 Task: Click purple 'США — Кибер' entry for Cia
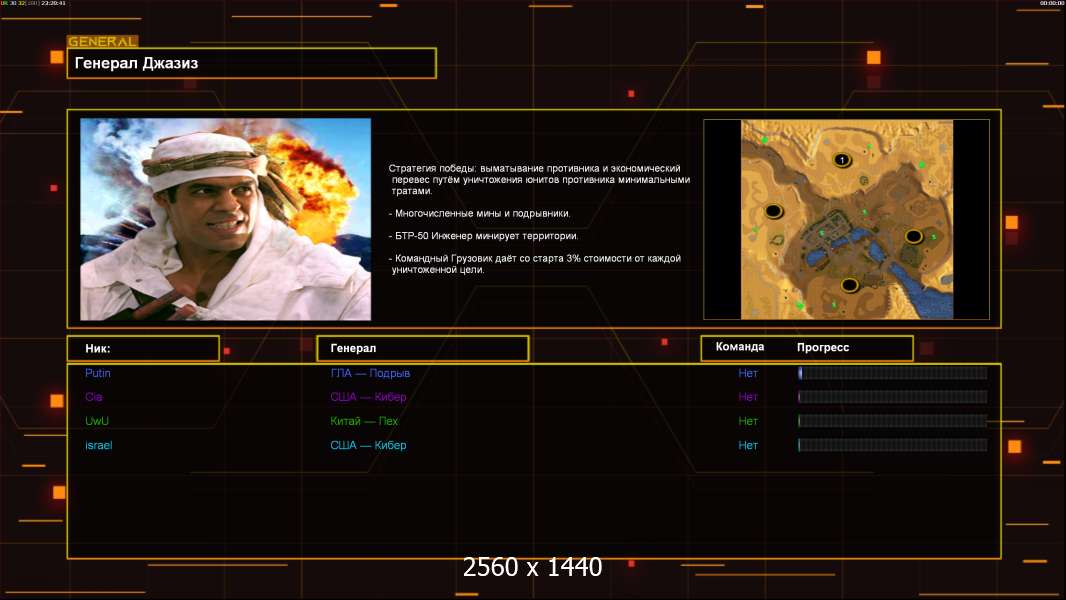(x=368, y=397)
